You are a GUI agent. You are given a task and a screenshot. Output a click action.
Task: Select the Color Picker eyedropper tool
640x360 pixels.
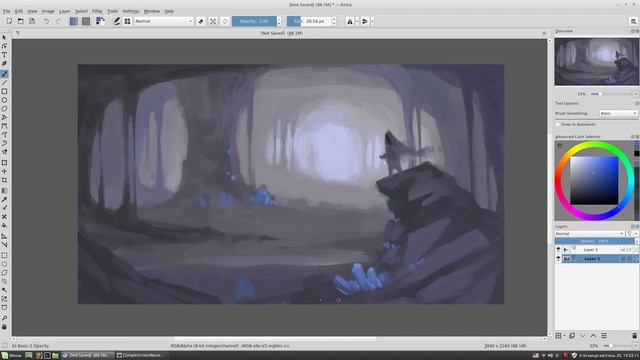click(4, 200)
